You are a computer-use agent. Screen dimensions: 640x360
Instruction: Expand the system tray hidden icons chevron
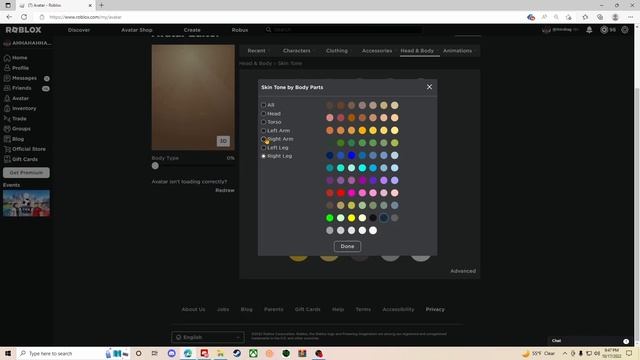point(565,353)
